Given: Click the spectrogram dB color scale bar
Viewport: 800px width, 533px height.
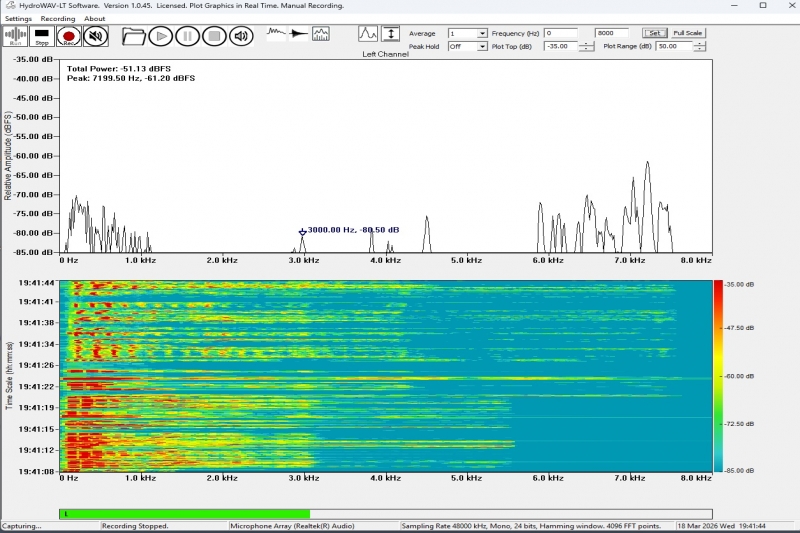Looking at the screenshot, I should 719,375.
